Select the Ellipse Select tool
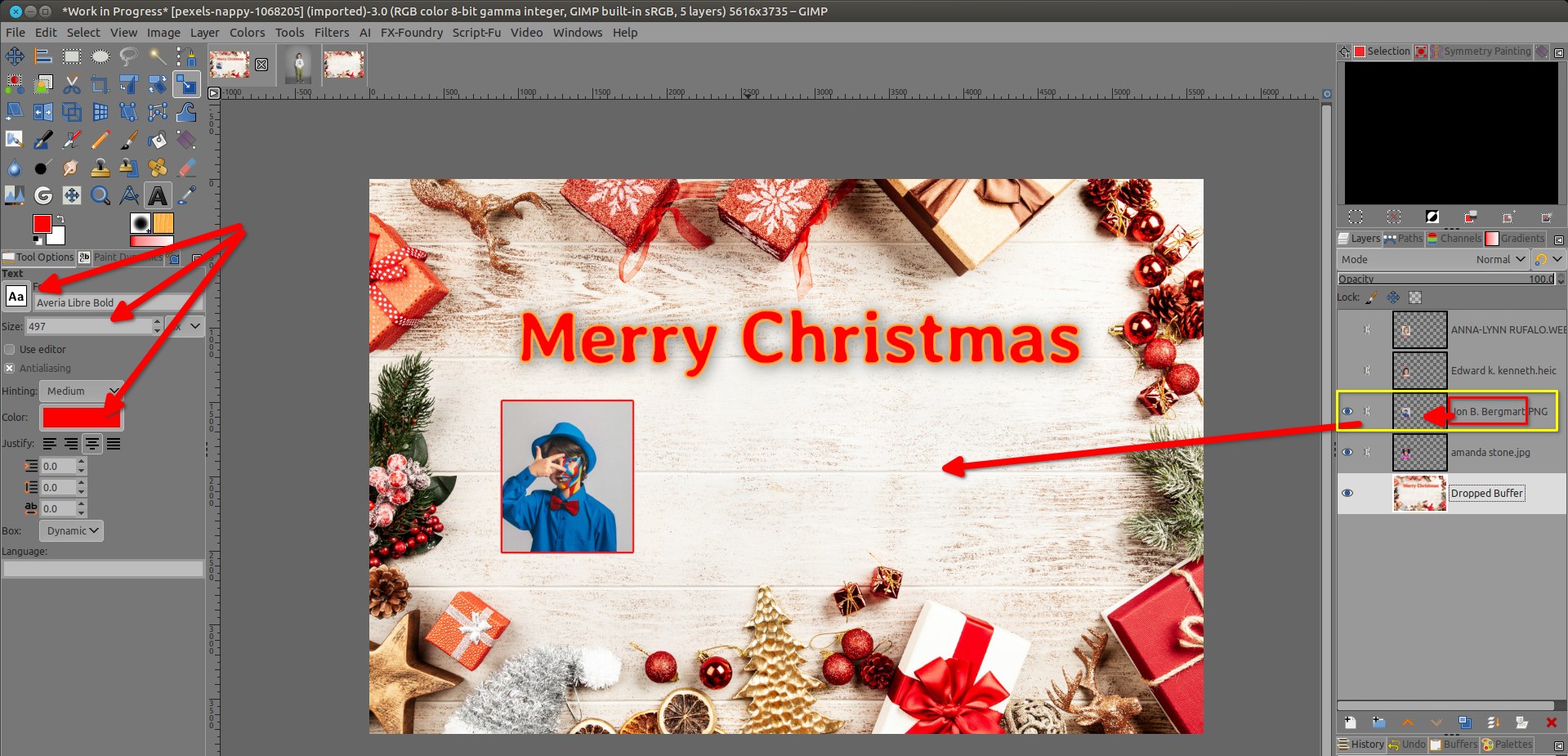Viewport: 1568px width, 756px height. [100, 56]
